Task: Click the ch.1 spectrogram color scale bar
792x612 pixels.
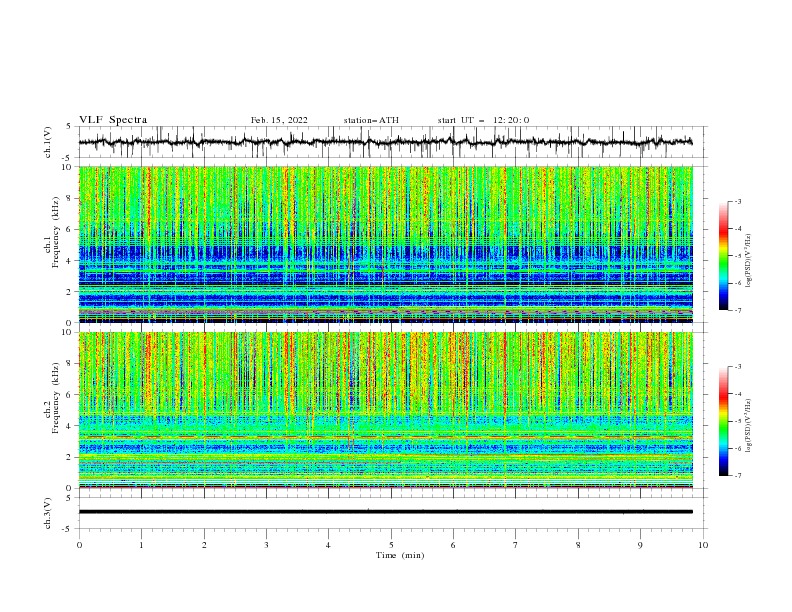Action: click(723, 256)
